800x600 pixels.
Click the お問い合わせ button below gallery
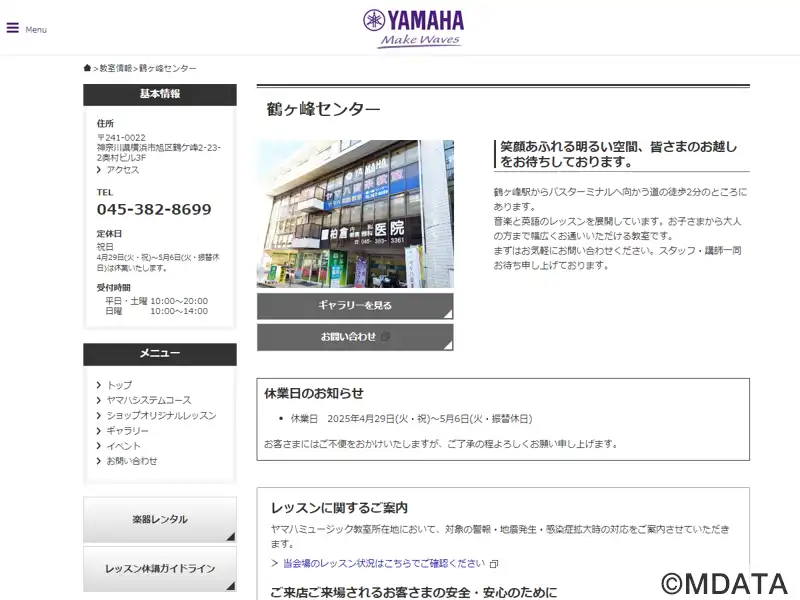[355, 337]
